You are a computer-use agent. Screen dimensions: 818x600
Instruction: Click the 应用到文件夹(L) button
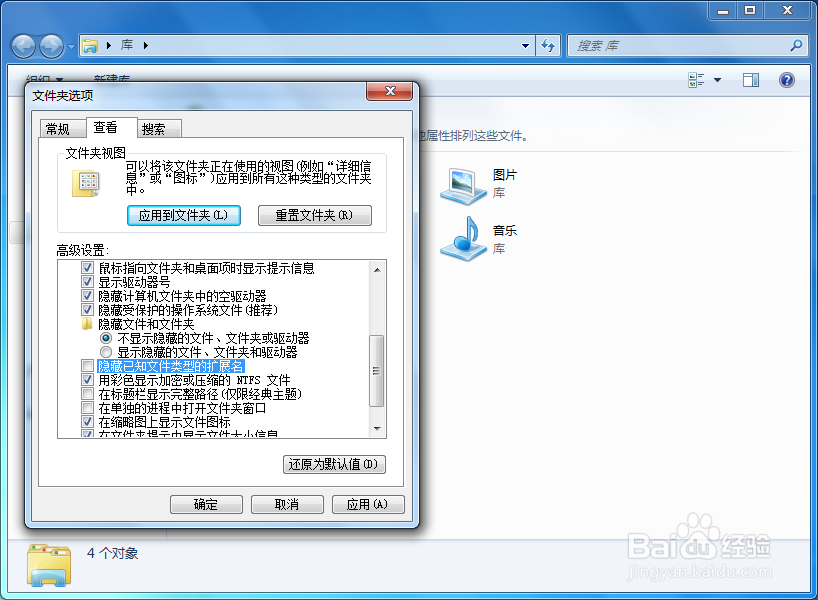coord(184,215)
